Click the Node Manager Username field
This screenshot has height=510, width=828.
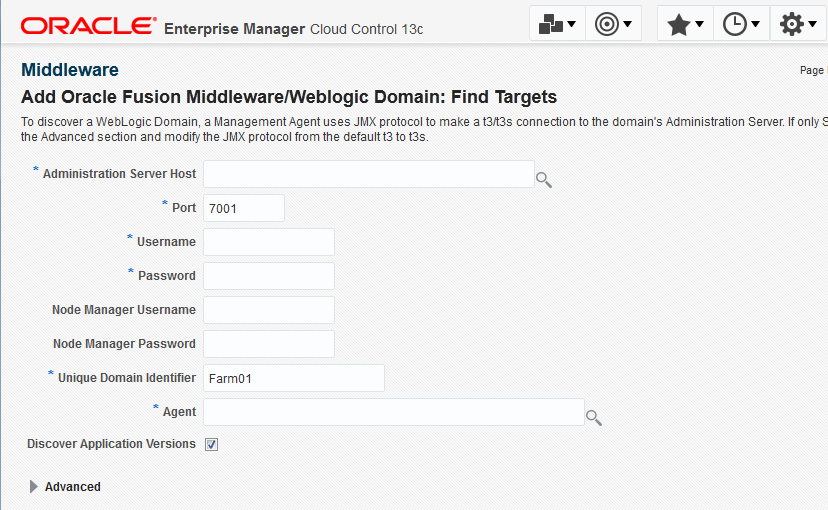[269, 310]
